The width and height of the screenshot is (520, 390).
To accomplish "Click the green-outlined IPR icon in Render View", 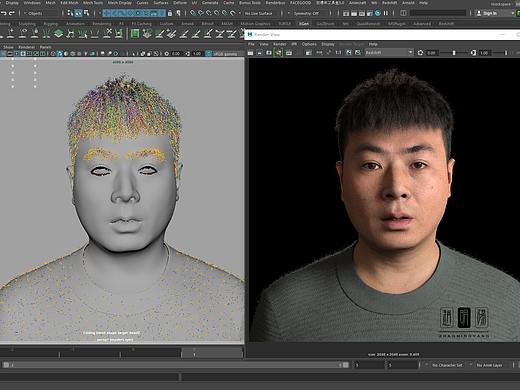I will point(278,52).
